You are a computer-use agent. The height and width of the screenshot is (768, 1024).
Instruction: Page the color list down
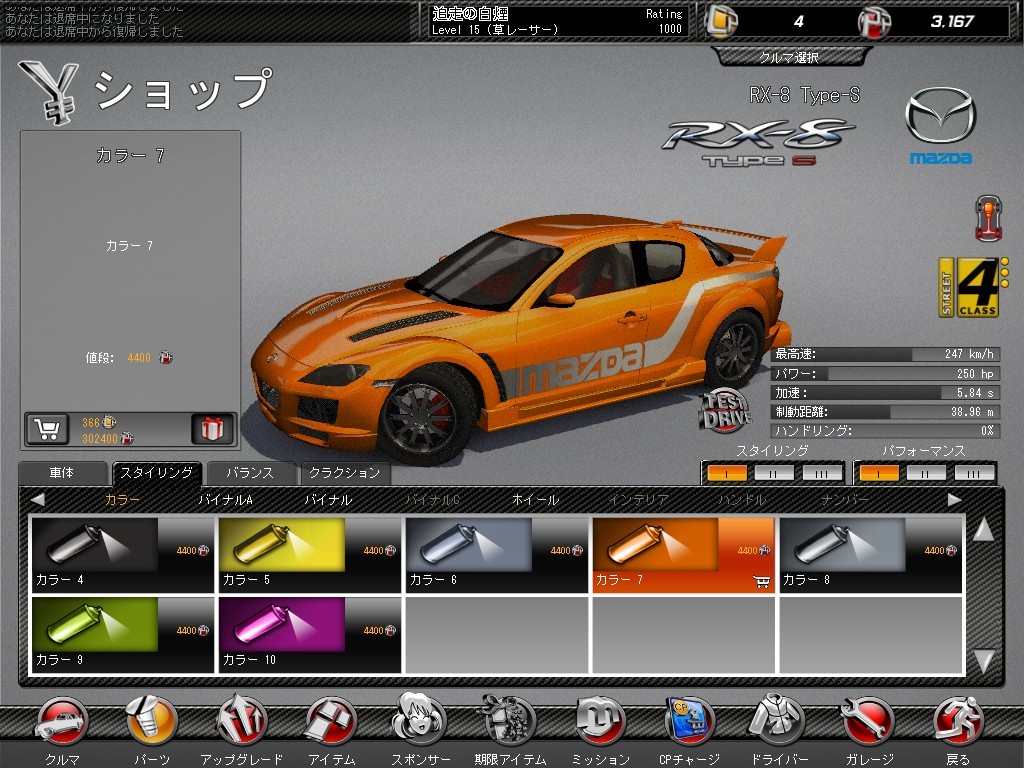click(984, 661)
